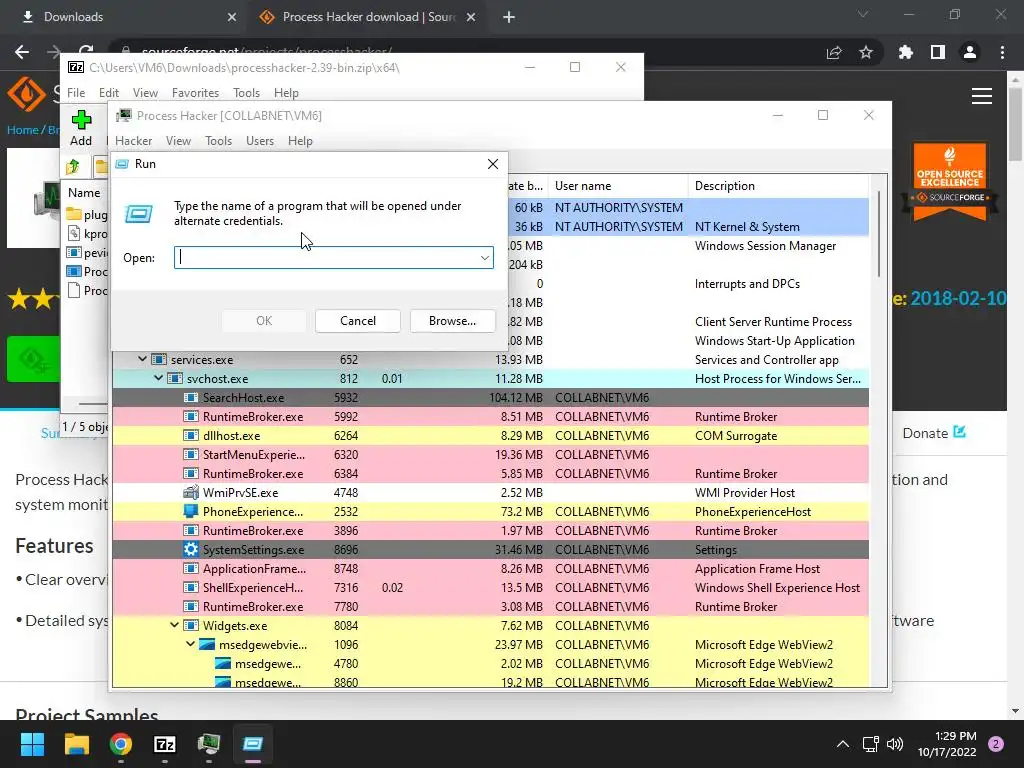The height and width of the screenshot is (768, 1024).
Task: Open Chrome profile avatar icon
Action: [970, 52]
